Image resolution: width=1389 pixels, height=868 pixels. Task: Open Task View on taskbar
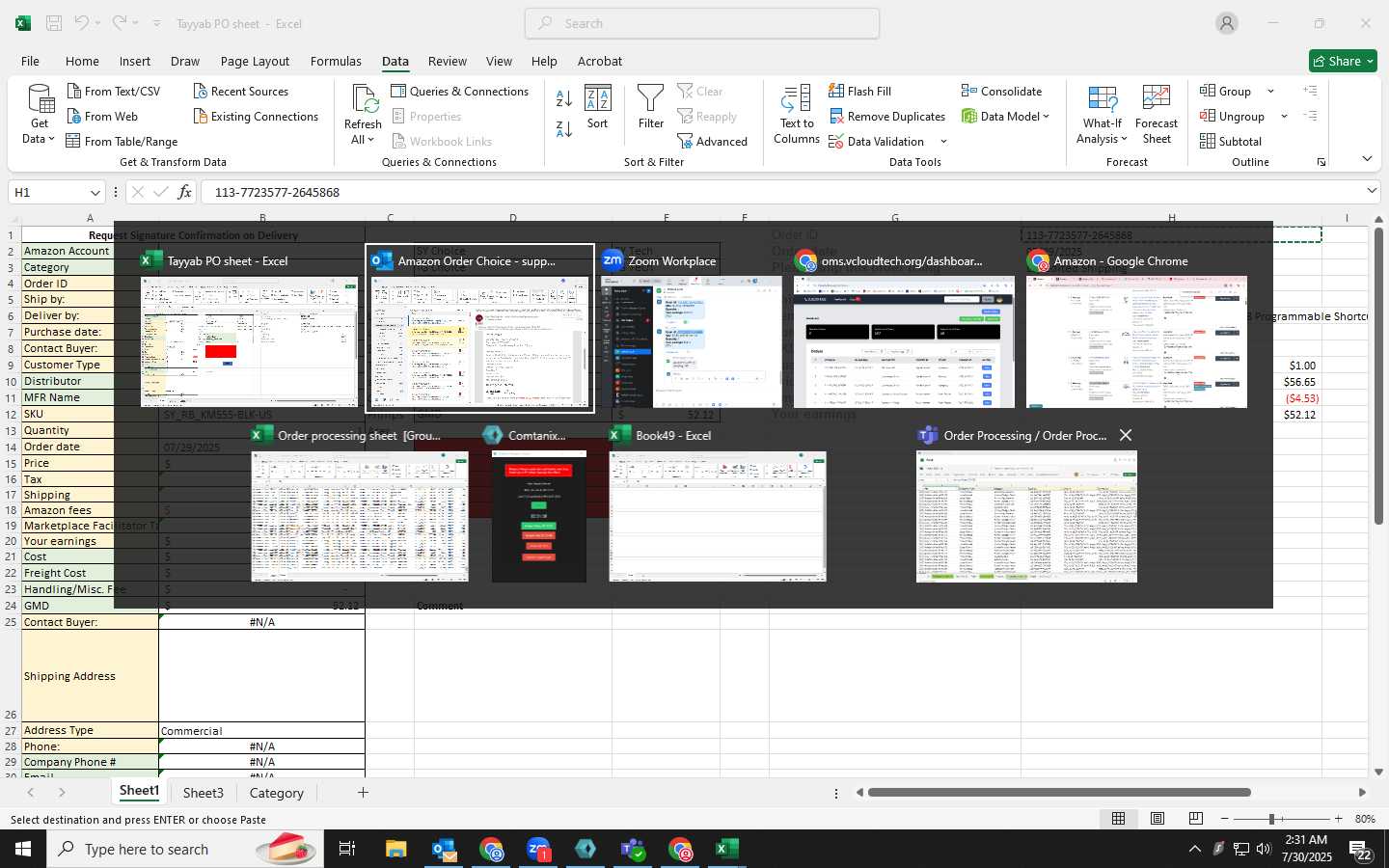tap(346, 849)
